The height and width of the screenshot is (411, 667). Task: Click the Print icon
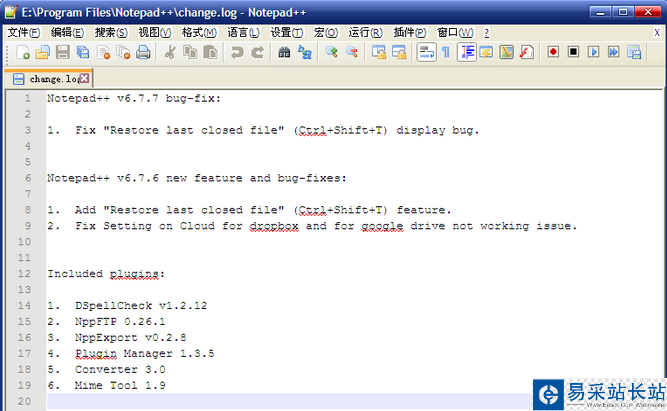(x=143, y=52)
